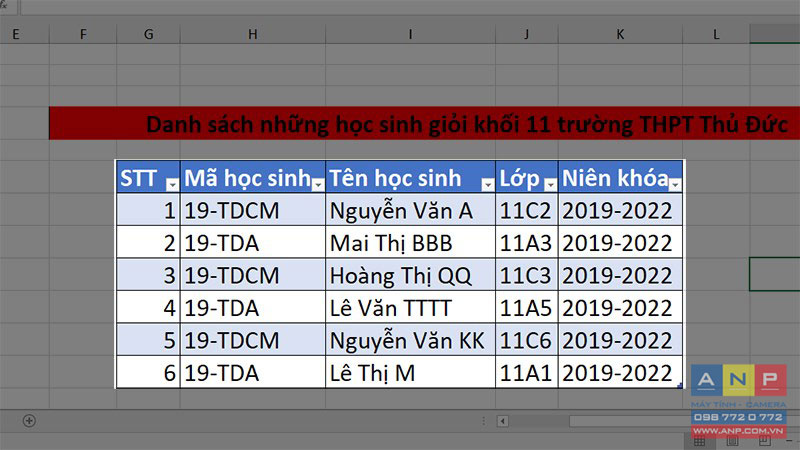Select the Niên khóa header cell
Image resolution: width=800 pixels, height=450 pixels.
(620, 177)
